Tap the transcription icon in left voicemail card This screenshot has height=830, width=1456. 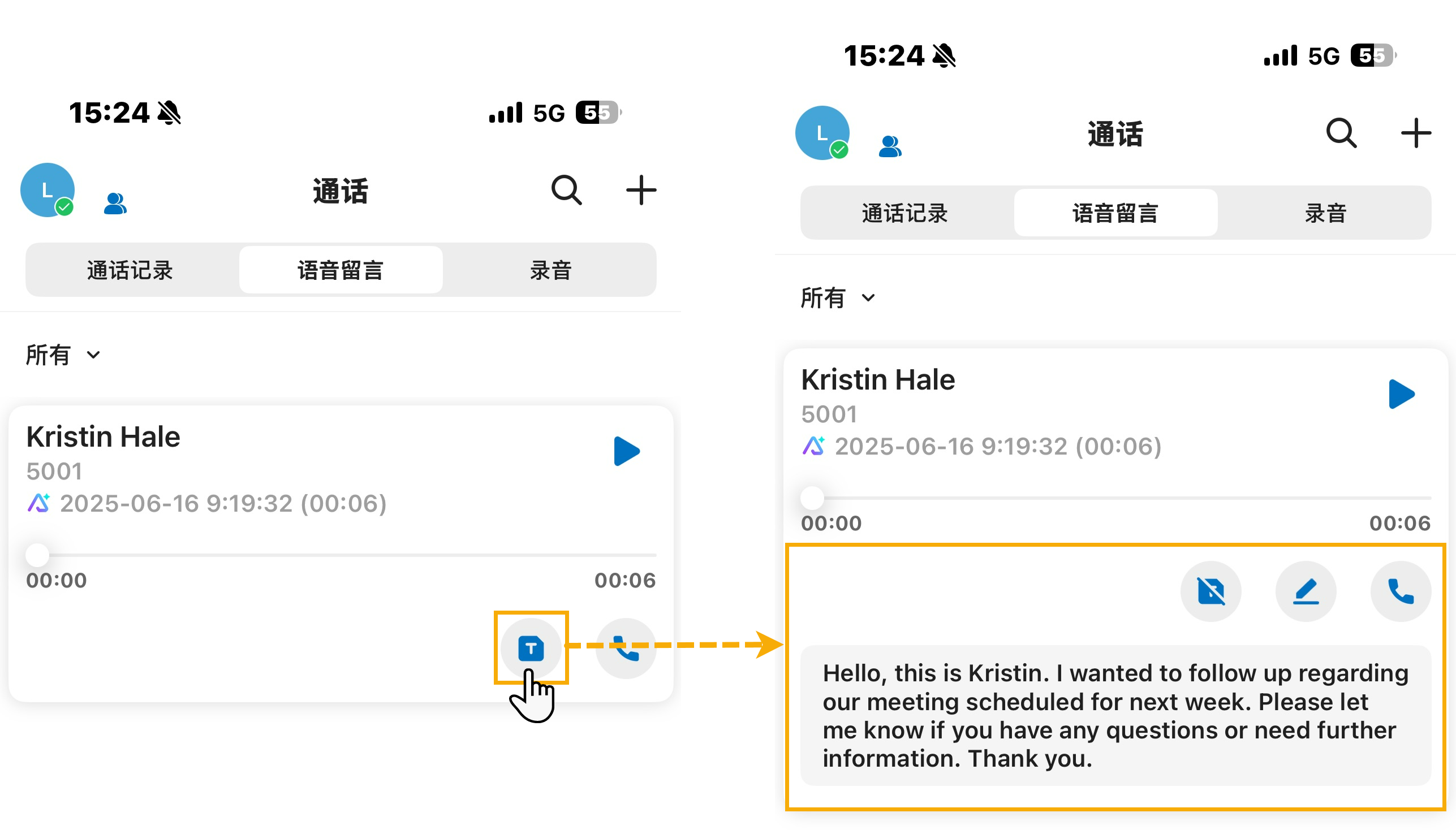(x=531, y=648)
